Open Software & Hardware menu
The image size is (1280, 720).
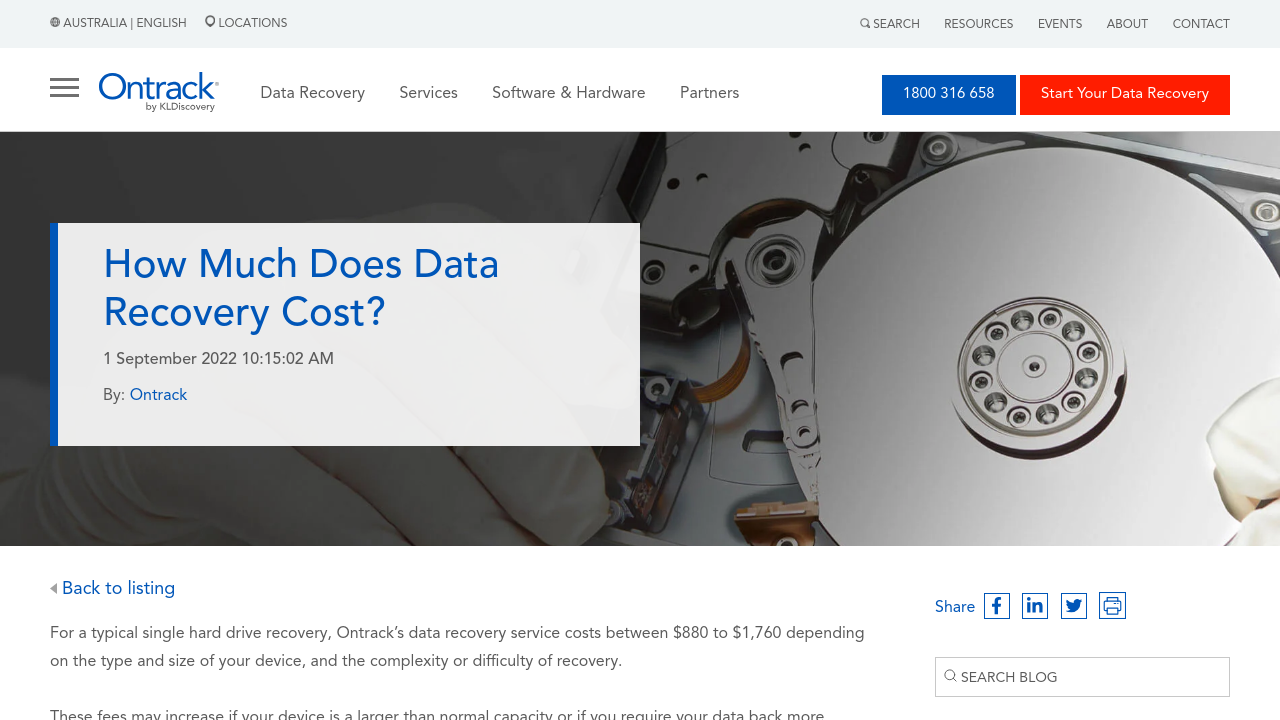pyautogui.click(x=568, y=93)
